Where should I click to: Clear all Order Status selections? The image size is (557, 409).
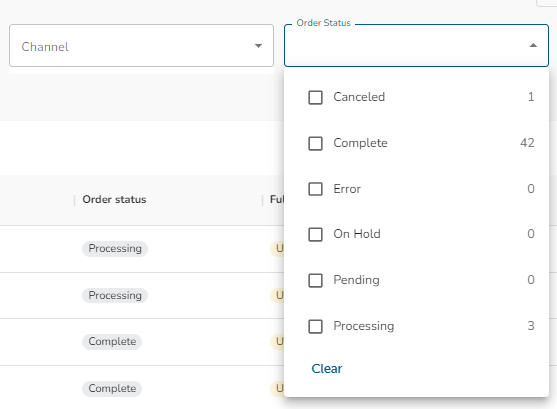tap(326, 369)
